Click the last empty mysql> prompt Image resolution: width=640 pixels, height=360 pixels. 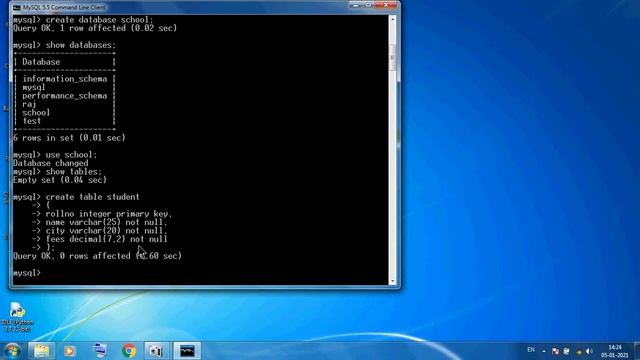[27, 273]
